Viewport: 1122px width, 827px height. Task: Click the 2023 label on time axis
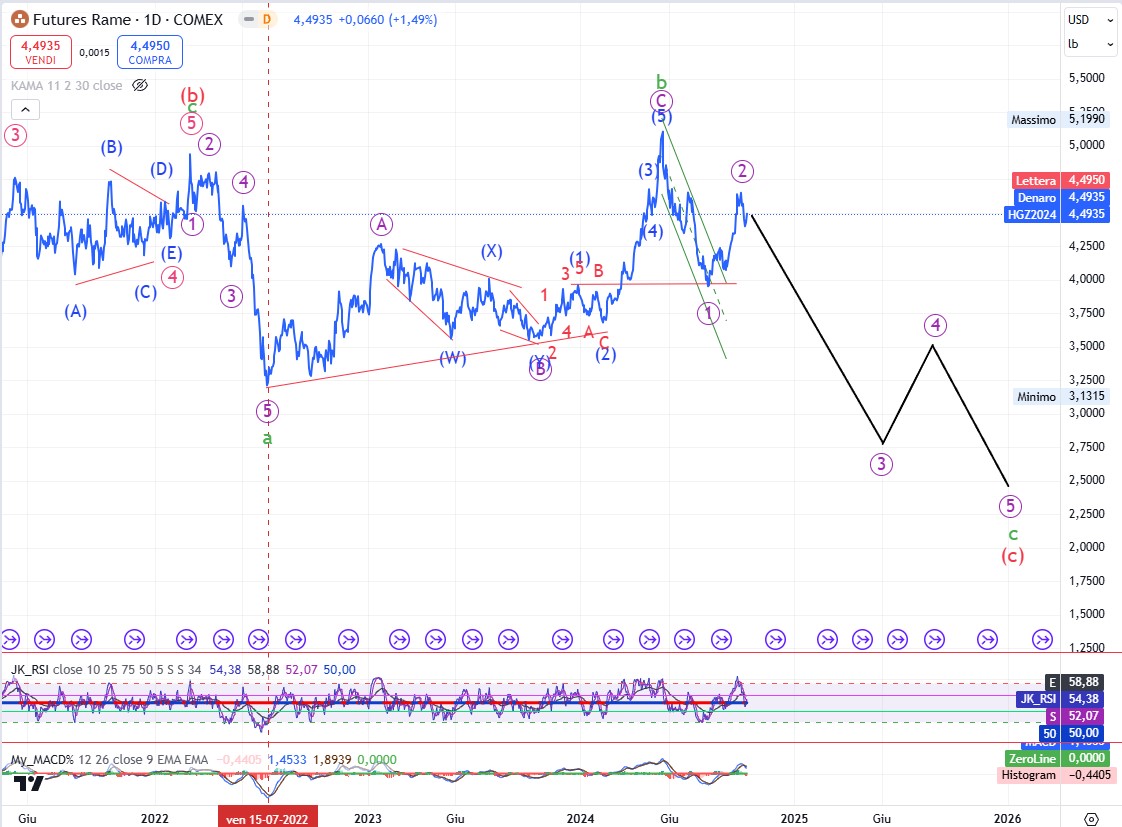coord(368,818)
